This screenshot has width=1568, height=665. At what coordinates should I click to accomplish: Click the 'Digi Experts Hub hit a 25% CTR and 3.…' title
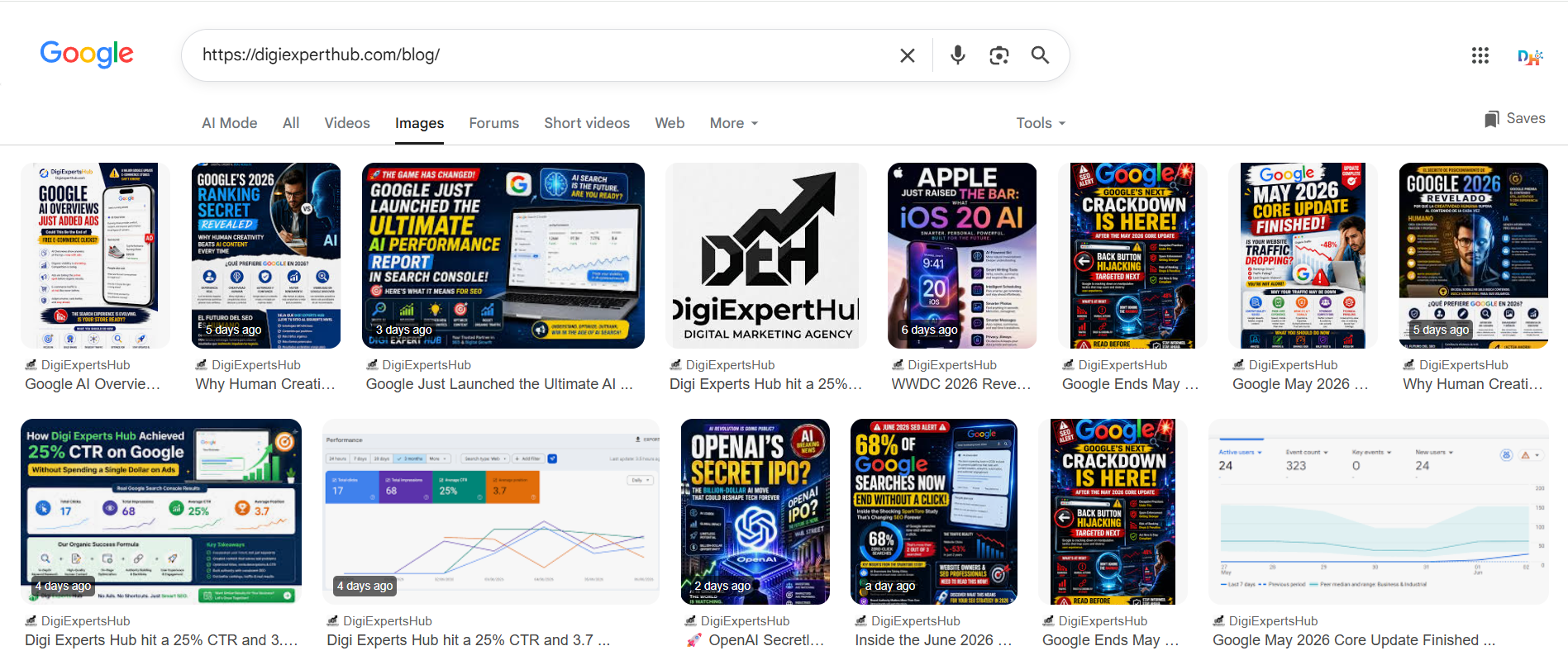click(161, 640)
